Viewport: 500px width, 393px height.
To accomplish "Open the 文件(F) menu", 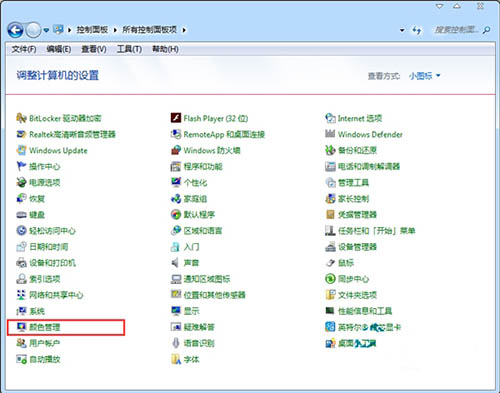I will [x=24, y=49].
